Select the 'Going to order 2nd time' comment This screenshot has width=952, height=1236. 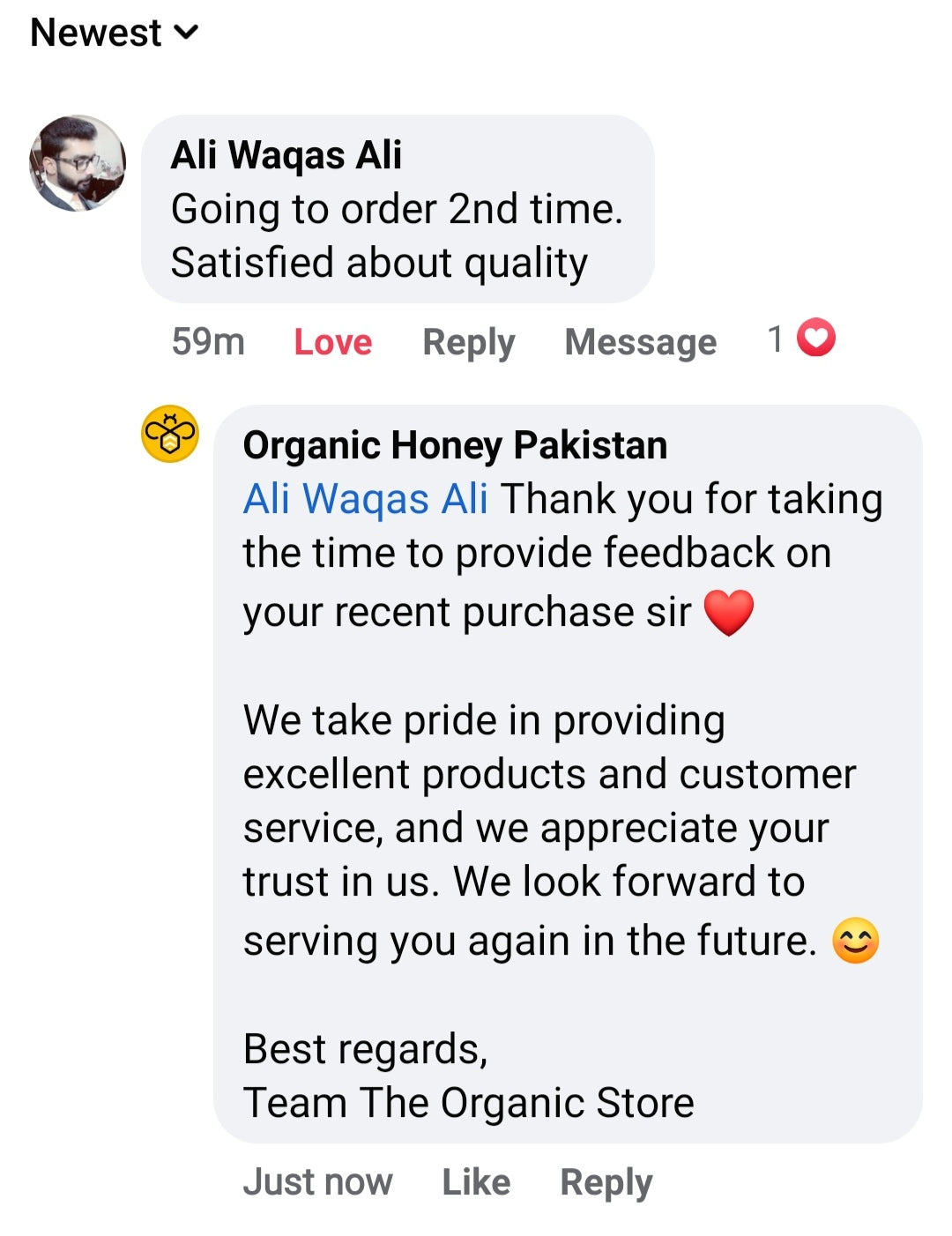(x=397, y=236)
